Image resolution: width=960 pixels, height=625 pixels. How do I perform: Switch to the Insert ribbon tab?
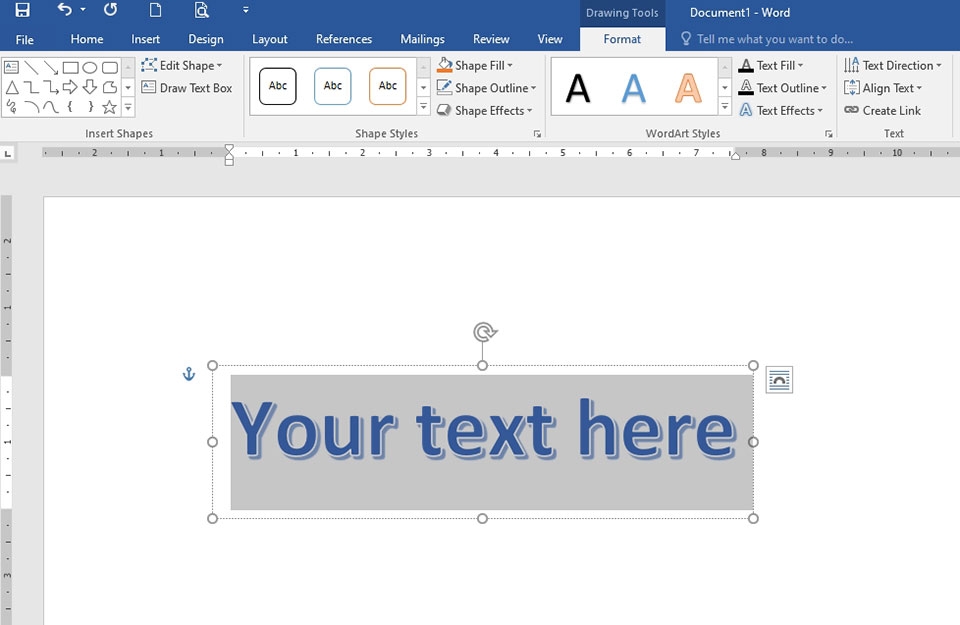pyautogui.click(x=145, y=39)
